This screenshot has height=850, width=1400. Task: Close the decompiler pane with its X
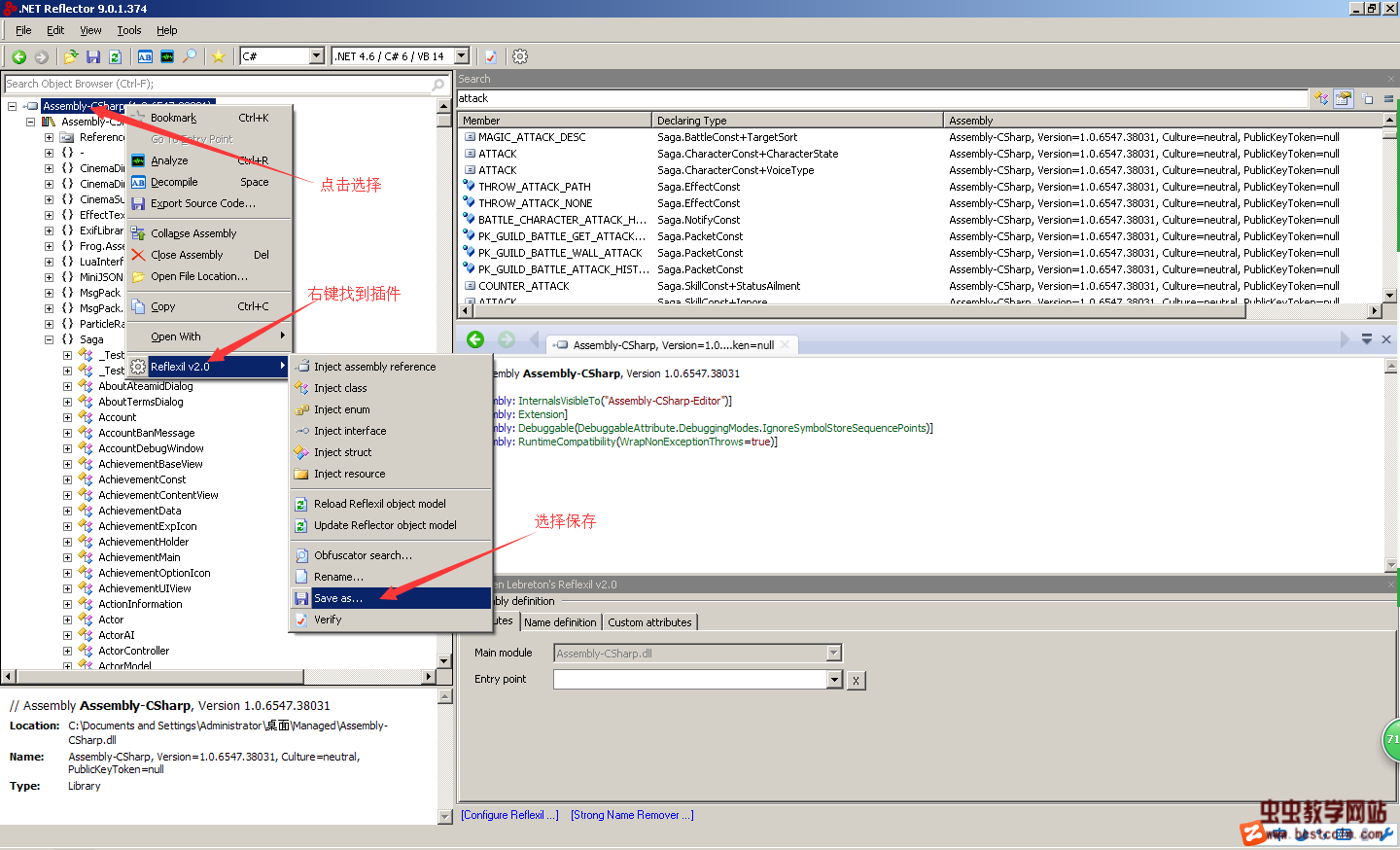(x=1386, y=339)
